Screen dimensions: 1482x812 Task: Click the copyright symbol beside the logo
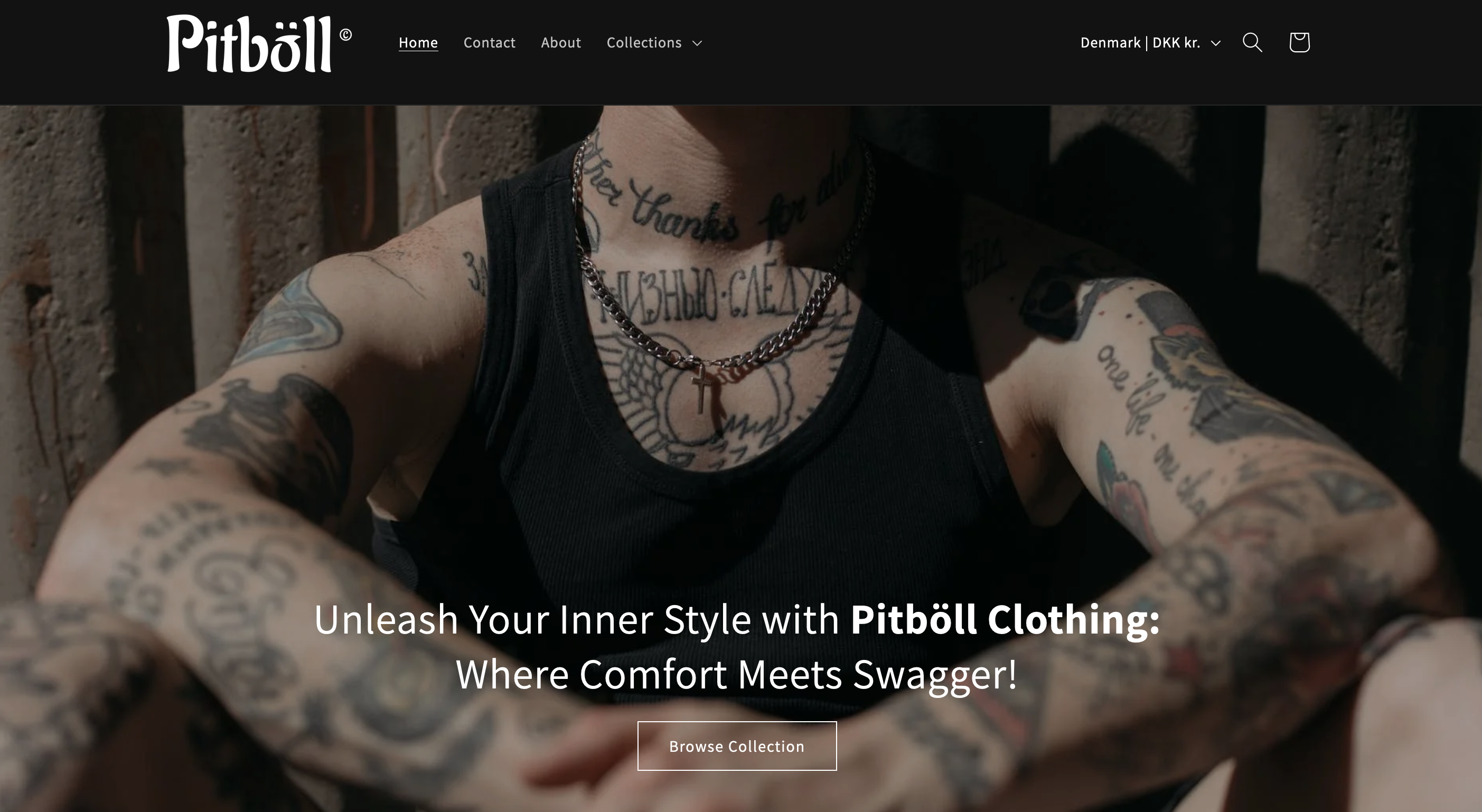click(x=345, y=35)
